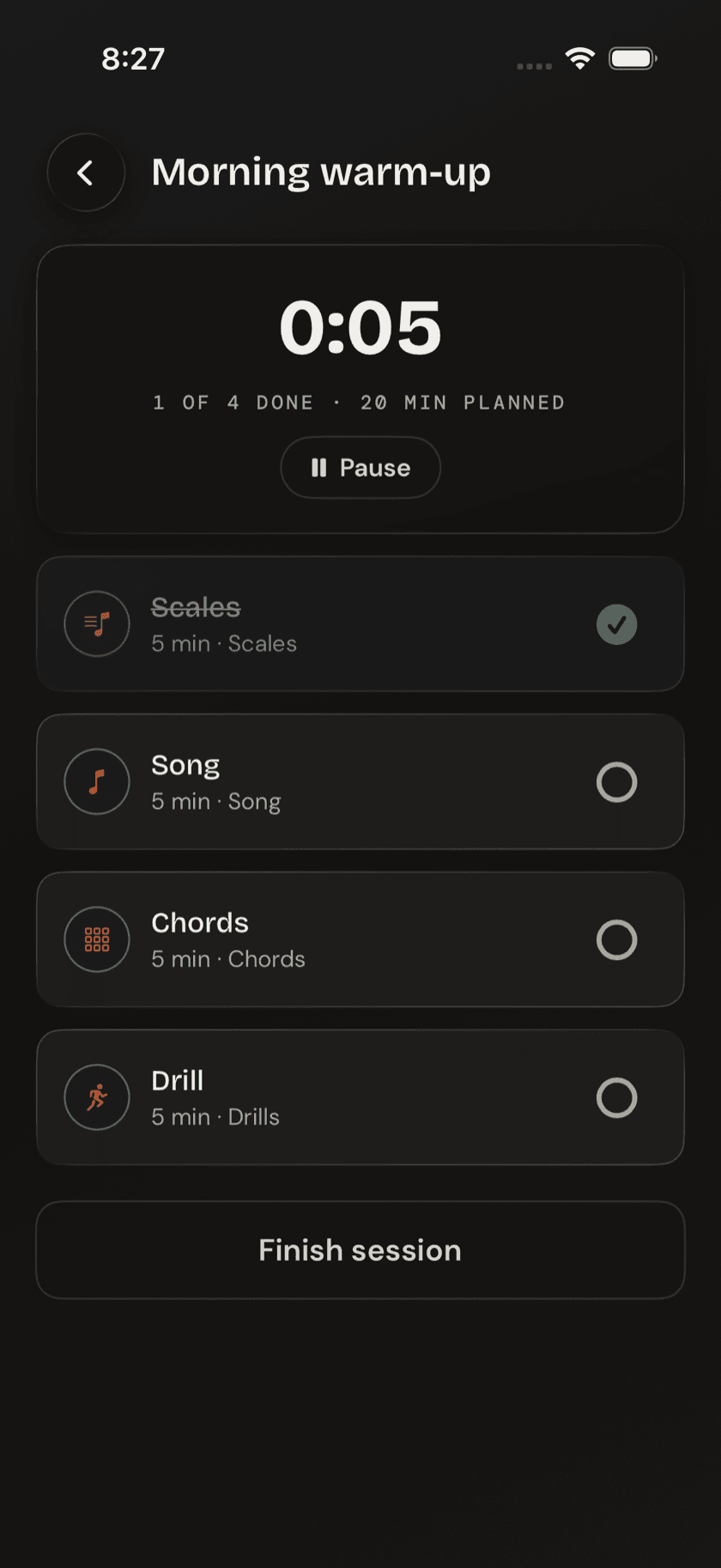Tap the Wi-Fi status icon
The height and width of the screenshot is (1568, 721).
coord(580,58)
